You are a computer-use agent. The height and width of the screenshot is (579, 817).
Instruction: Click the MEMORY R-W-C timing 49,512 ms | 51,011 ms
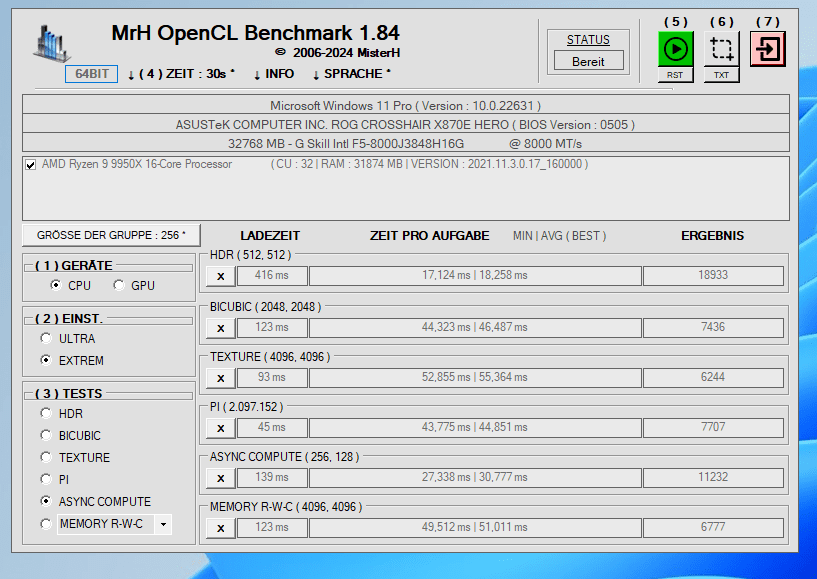click(475, 527)
